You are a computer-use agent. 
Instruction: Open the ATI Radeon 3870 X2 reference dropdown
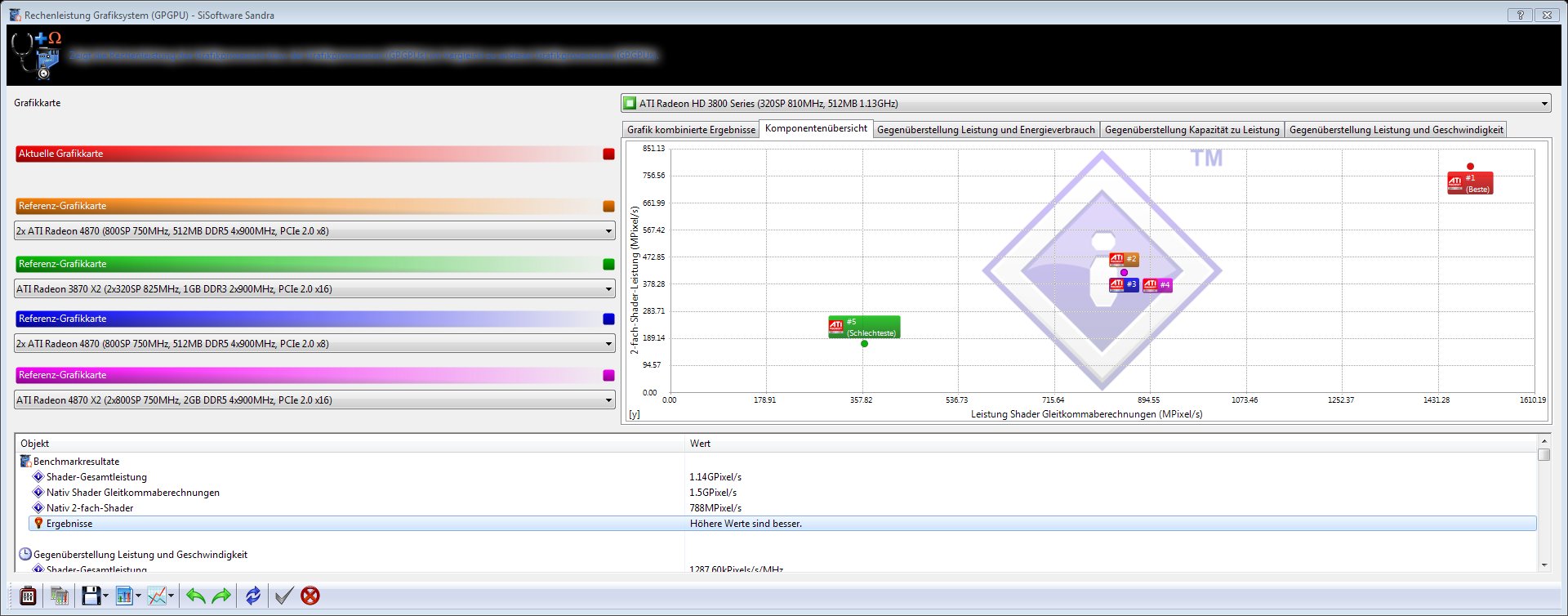(608, 289)
